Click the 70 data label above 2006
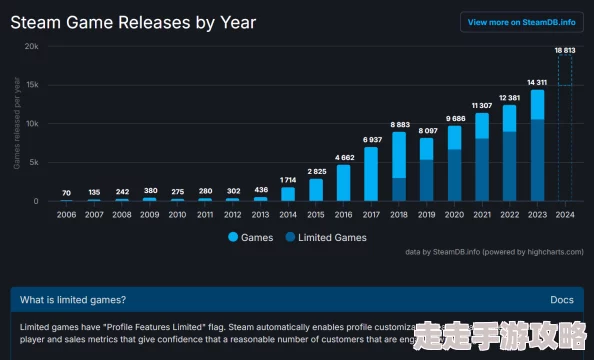 coord(66,193)
